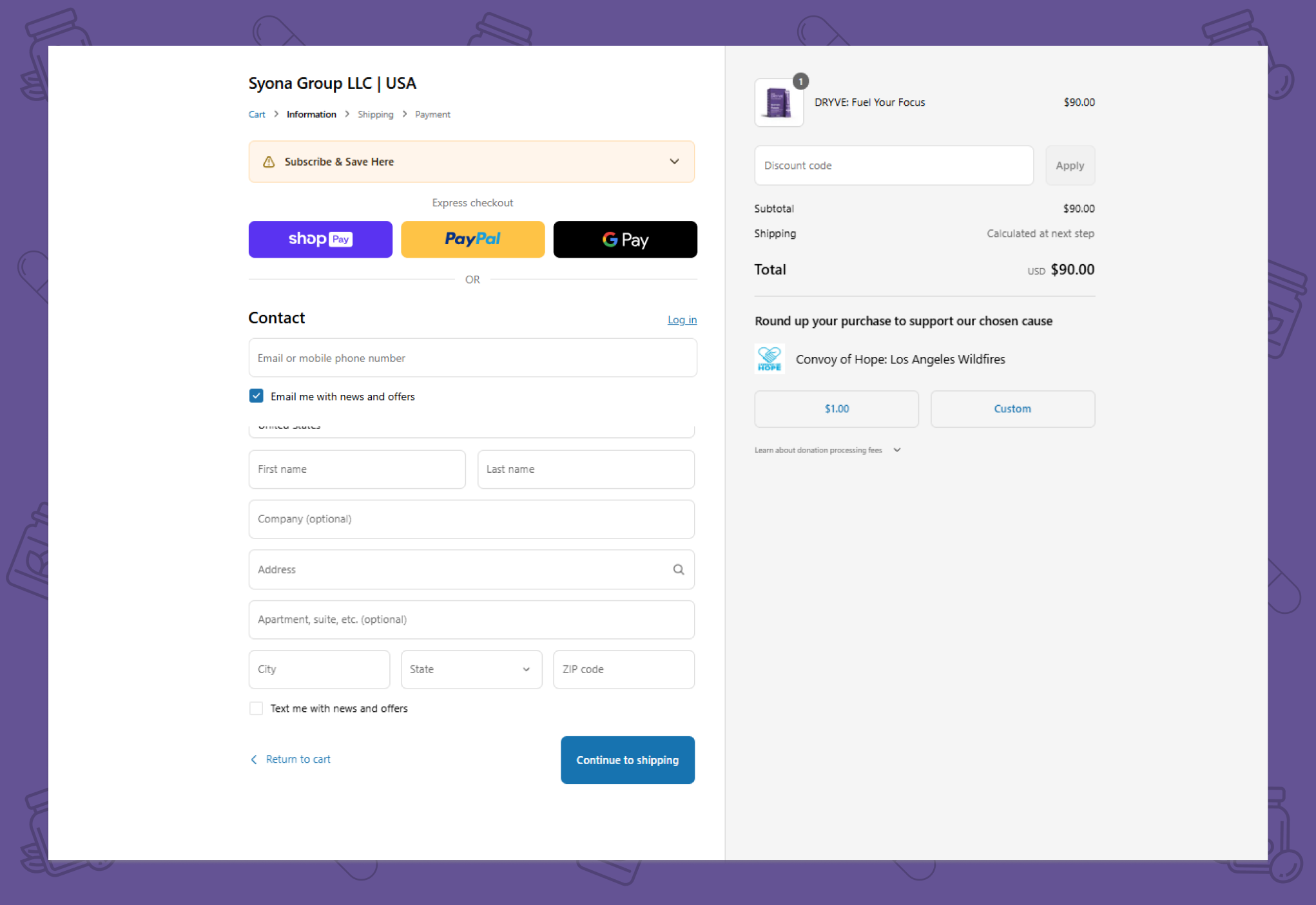Viewport: 1316px width, 905px height.
Task: Choose Custom donation amount
Action: [1012, 409]
